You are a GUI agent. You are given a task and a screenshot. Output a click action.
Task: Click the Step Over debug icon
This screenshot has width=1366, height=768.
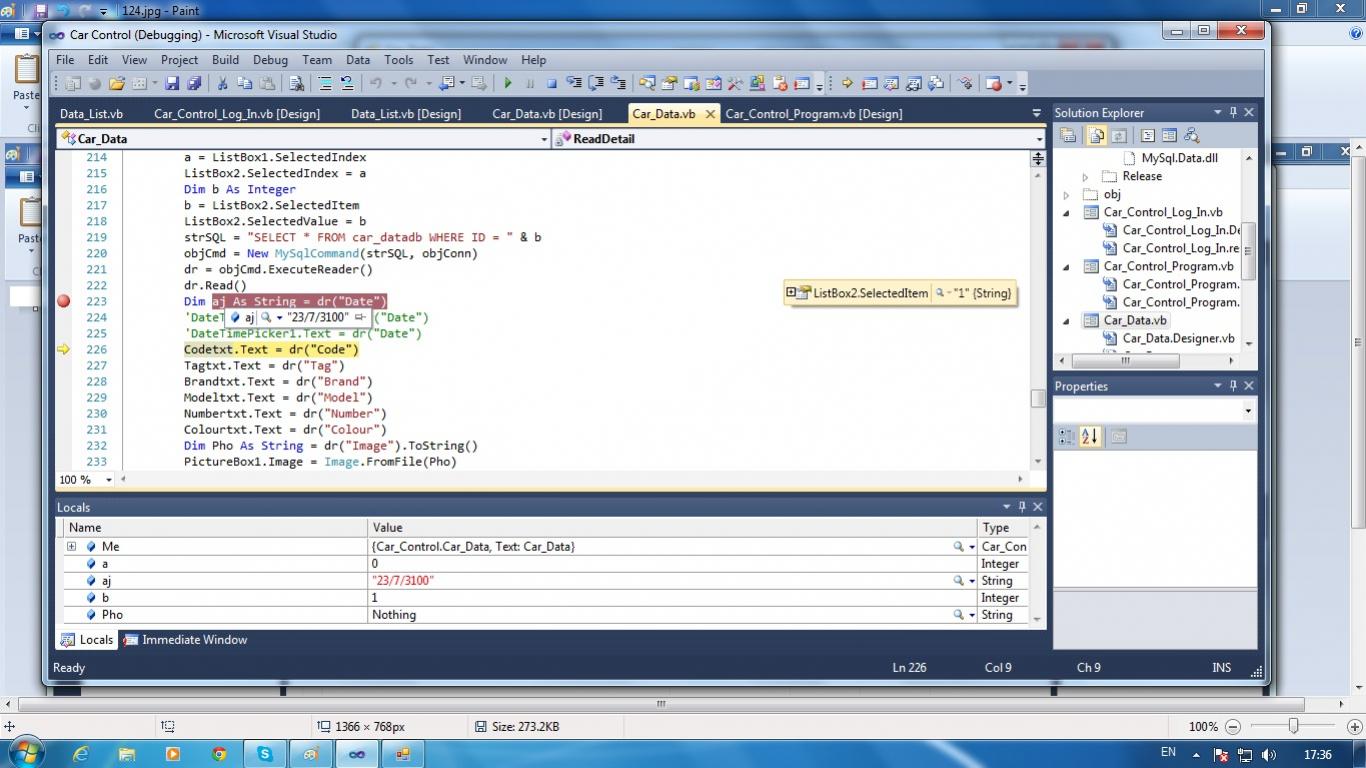click(x=596, y=84)
